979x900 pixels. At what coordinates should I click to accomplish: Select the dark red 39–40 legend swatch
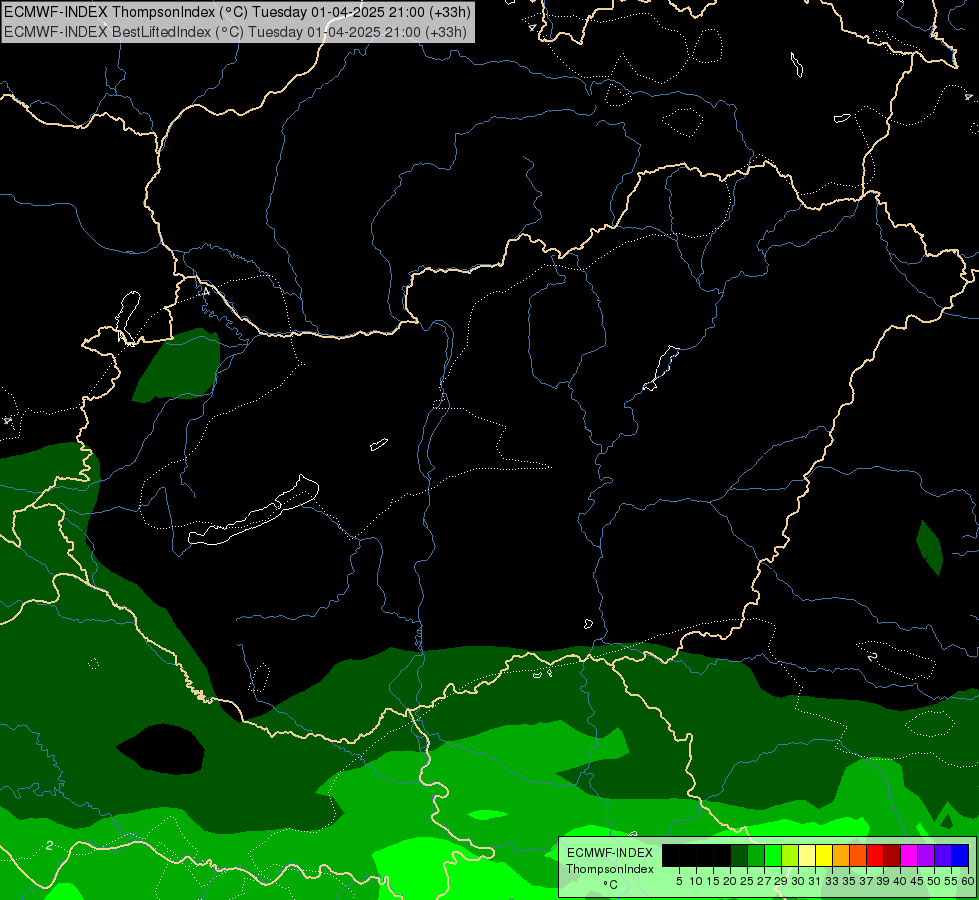(892, 855)
